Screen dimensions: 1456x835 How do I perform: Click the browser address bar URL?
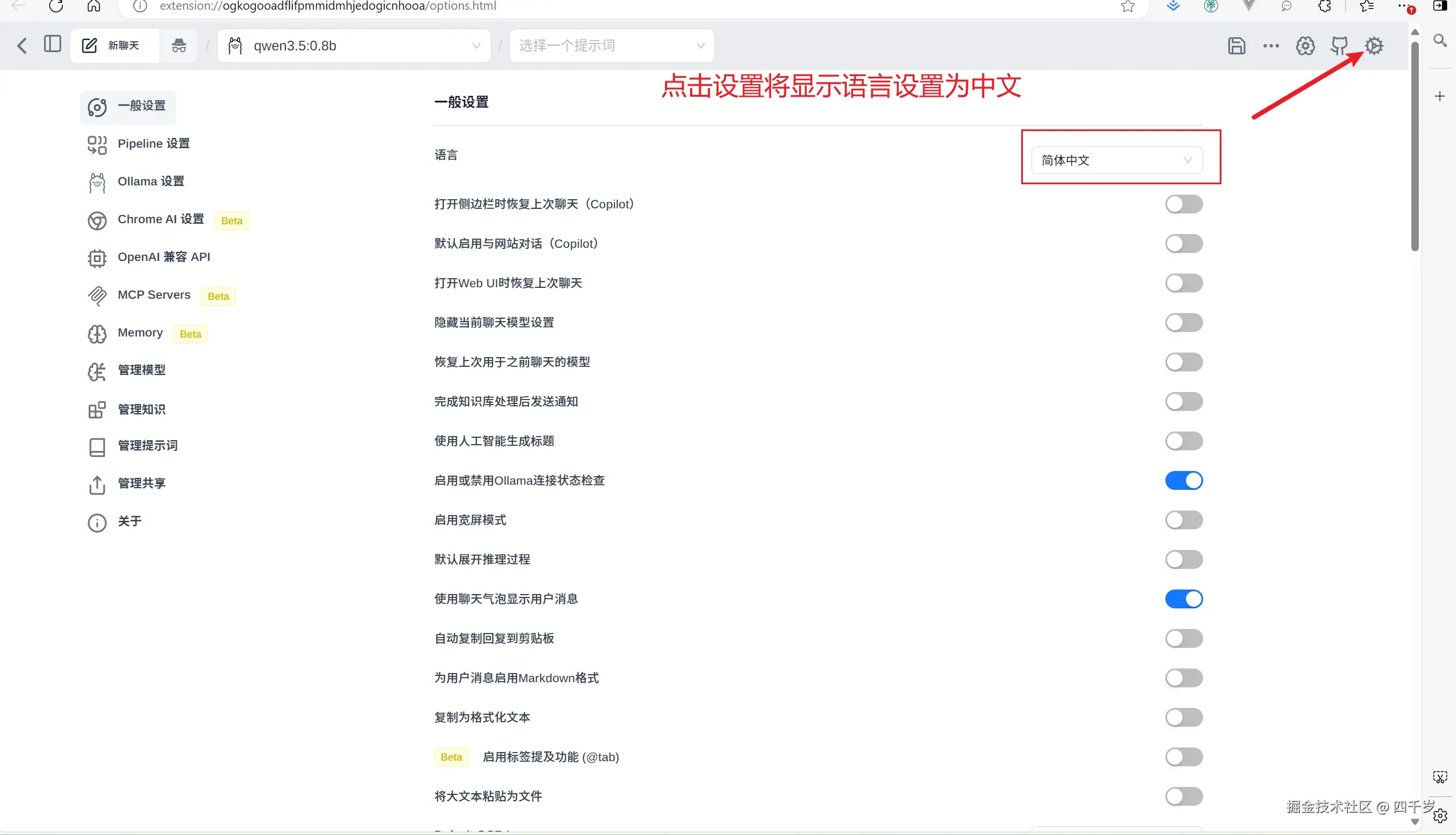(x=328, y=6)
